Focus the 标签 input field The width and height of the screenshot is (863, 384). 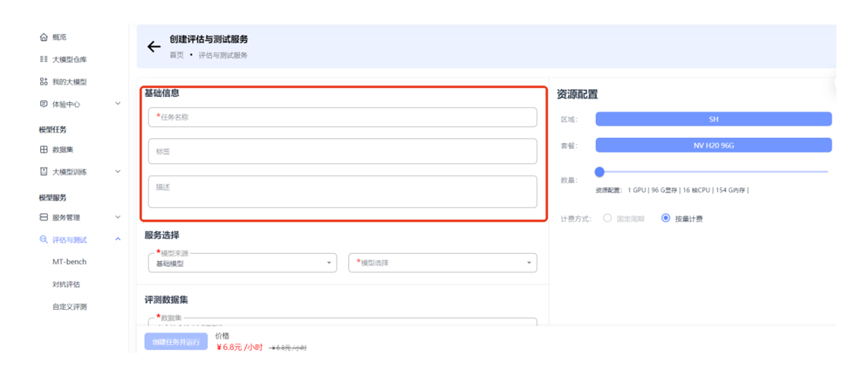pos(342,151)
